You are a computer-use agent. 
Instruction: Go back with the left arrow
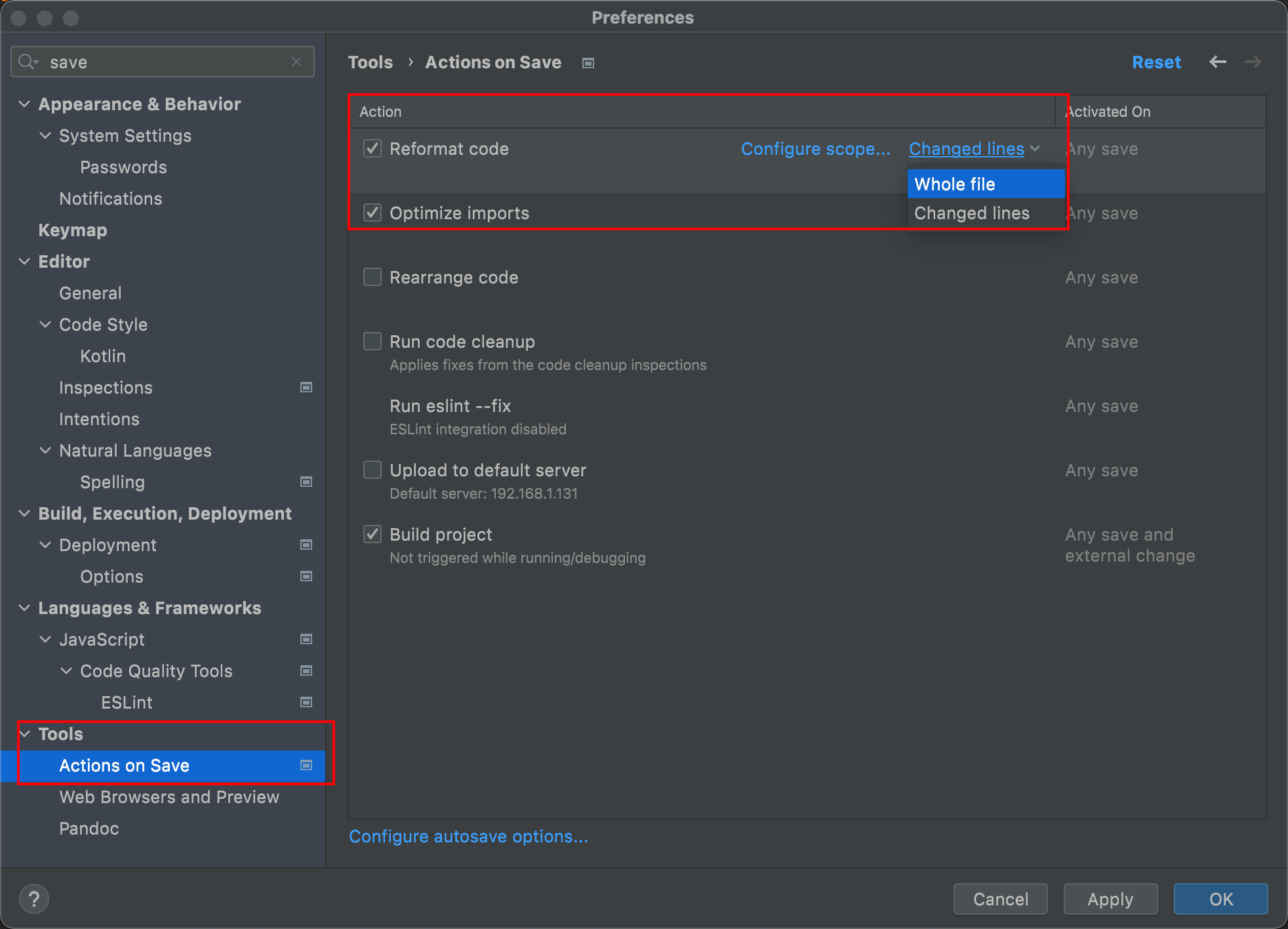(x=1218, y=62)
